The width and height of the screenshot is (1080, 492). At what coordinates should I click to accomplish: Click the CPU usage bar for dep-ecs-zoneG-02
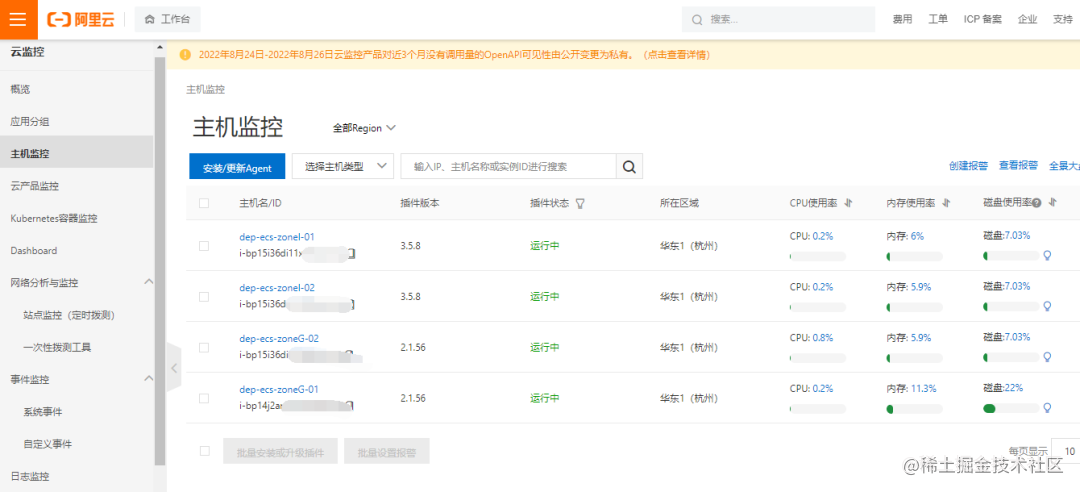(x=818, y=358)
